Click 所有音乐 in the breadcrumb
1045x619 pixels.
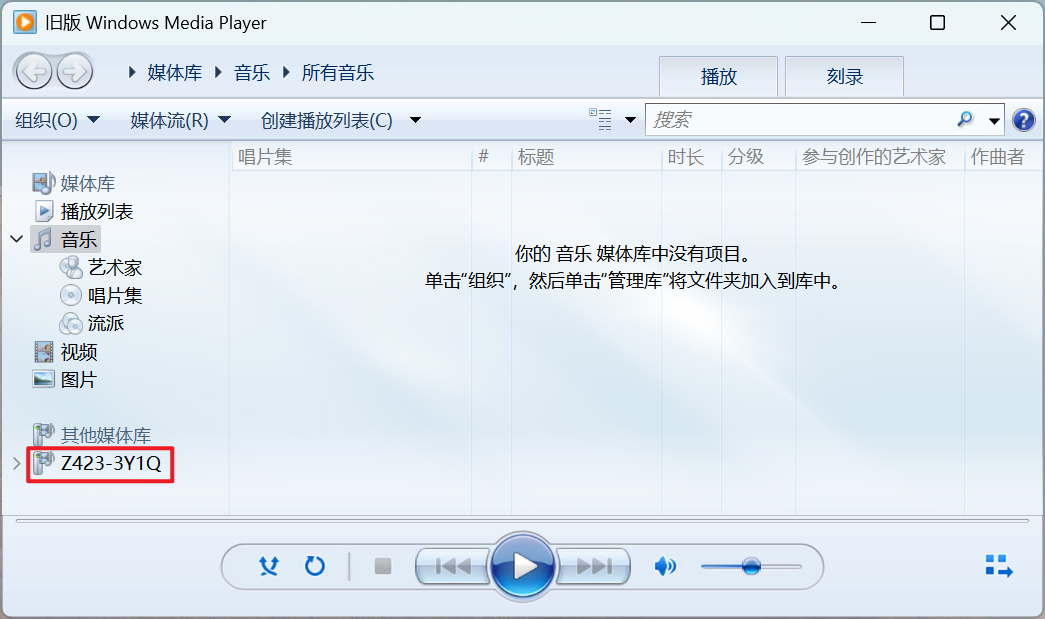pyautogui.click(x=337, y=73)
